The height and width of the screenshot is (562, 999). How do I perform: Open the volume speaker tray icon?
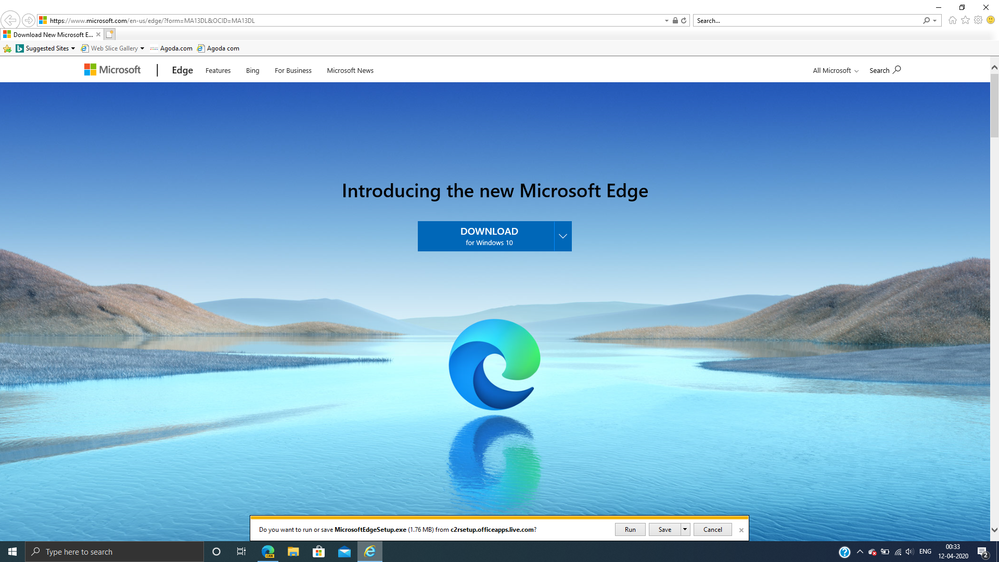(909, 552)
